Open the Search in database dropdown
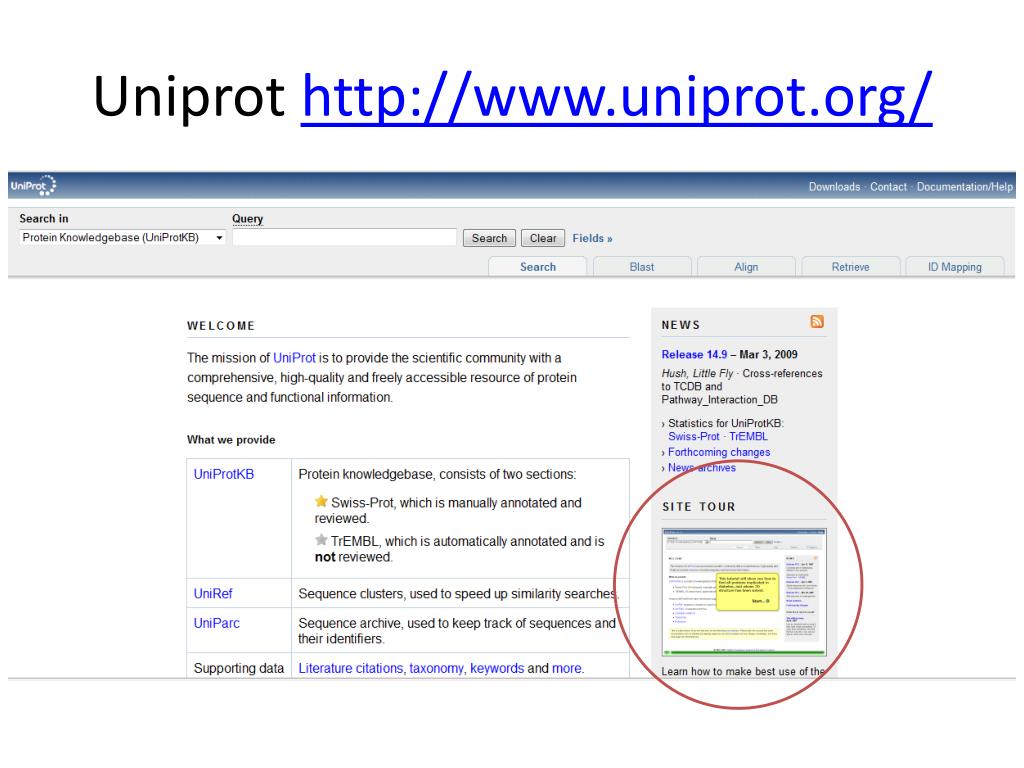The image size is (1024, 768). 122,238
